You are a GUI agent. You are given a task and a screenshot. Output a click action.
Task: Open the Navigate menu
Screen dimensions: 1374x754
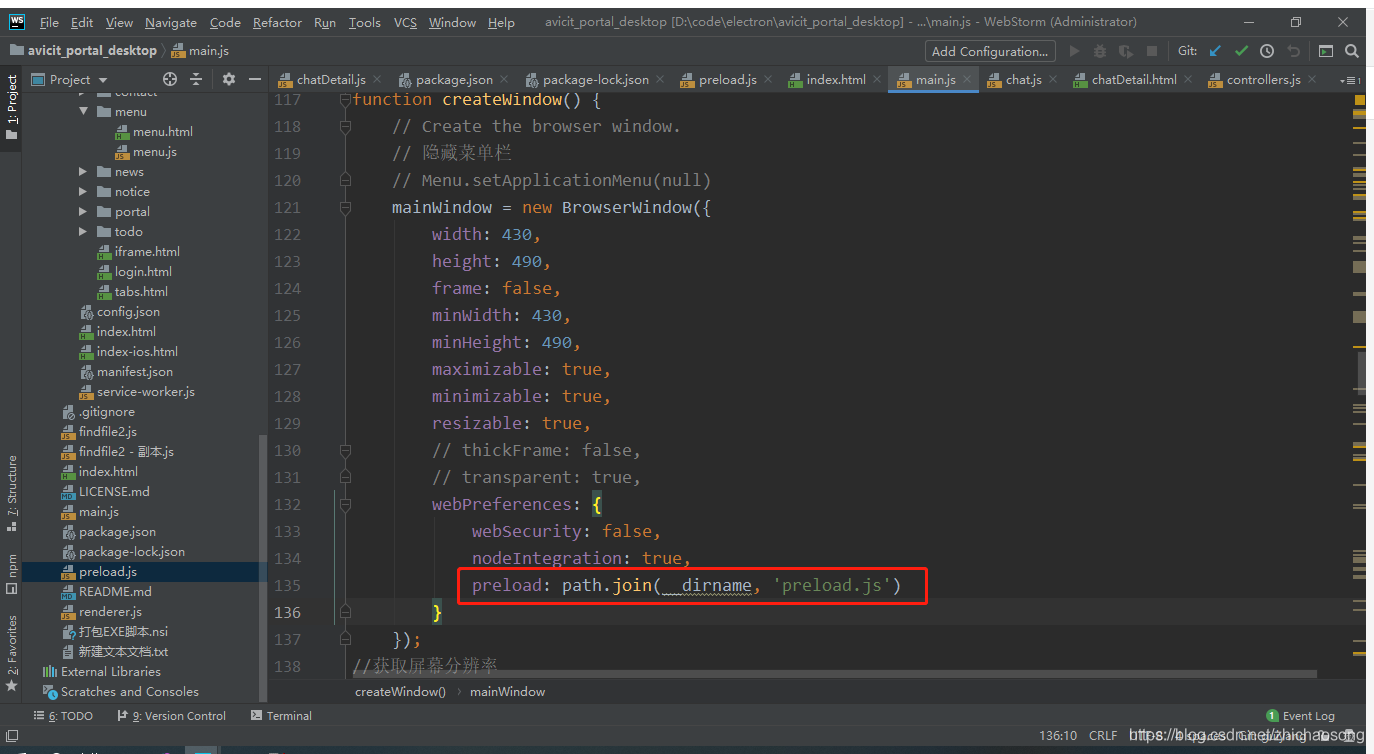tap(170, 22)
